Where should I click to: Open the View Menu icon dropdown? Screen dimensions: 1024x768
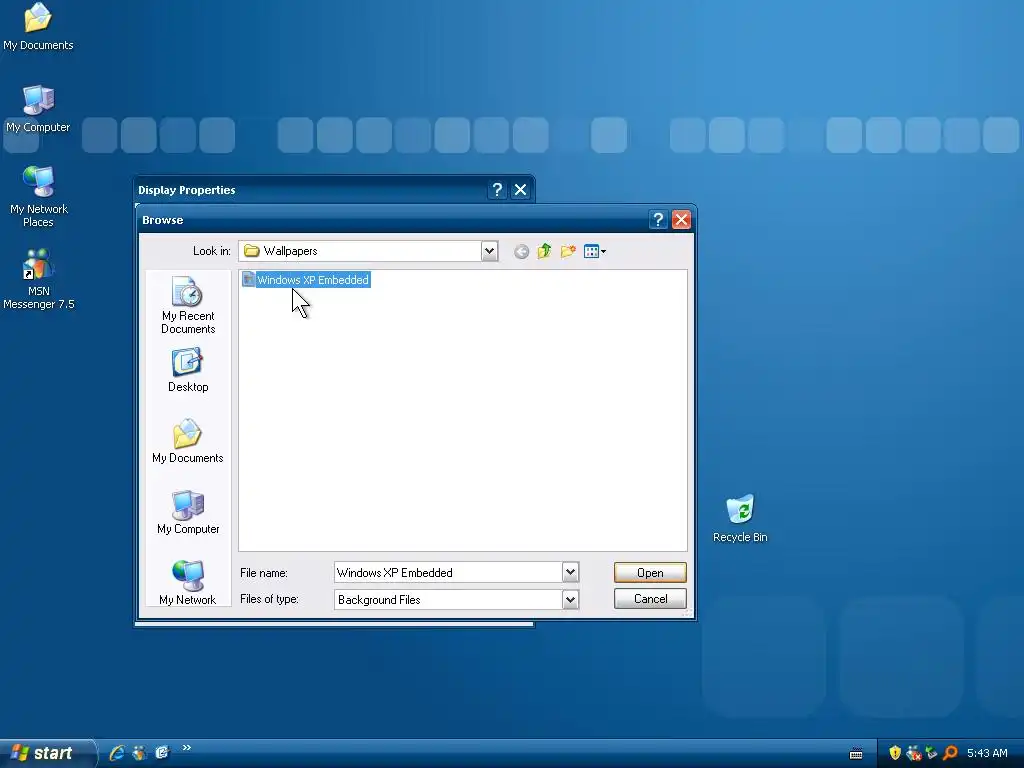coord(594,251)
